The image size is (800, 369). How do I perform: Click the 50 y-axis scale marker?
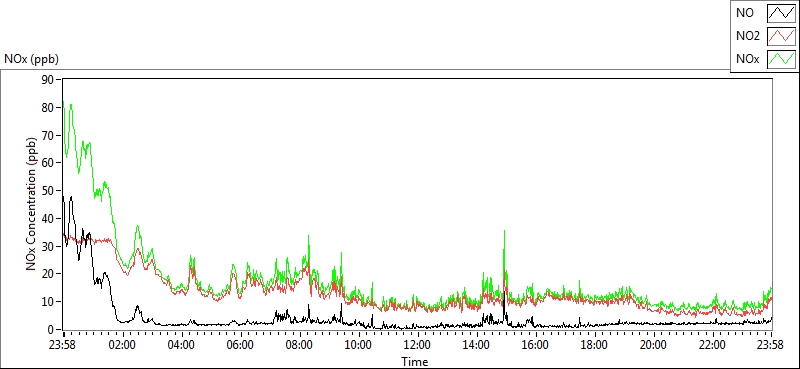pyautogui.click(x=48, y=191)
